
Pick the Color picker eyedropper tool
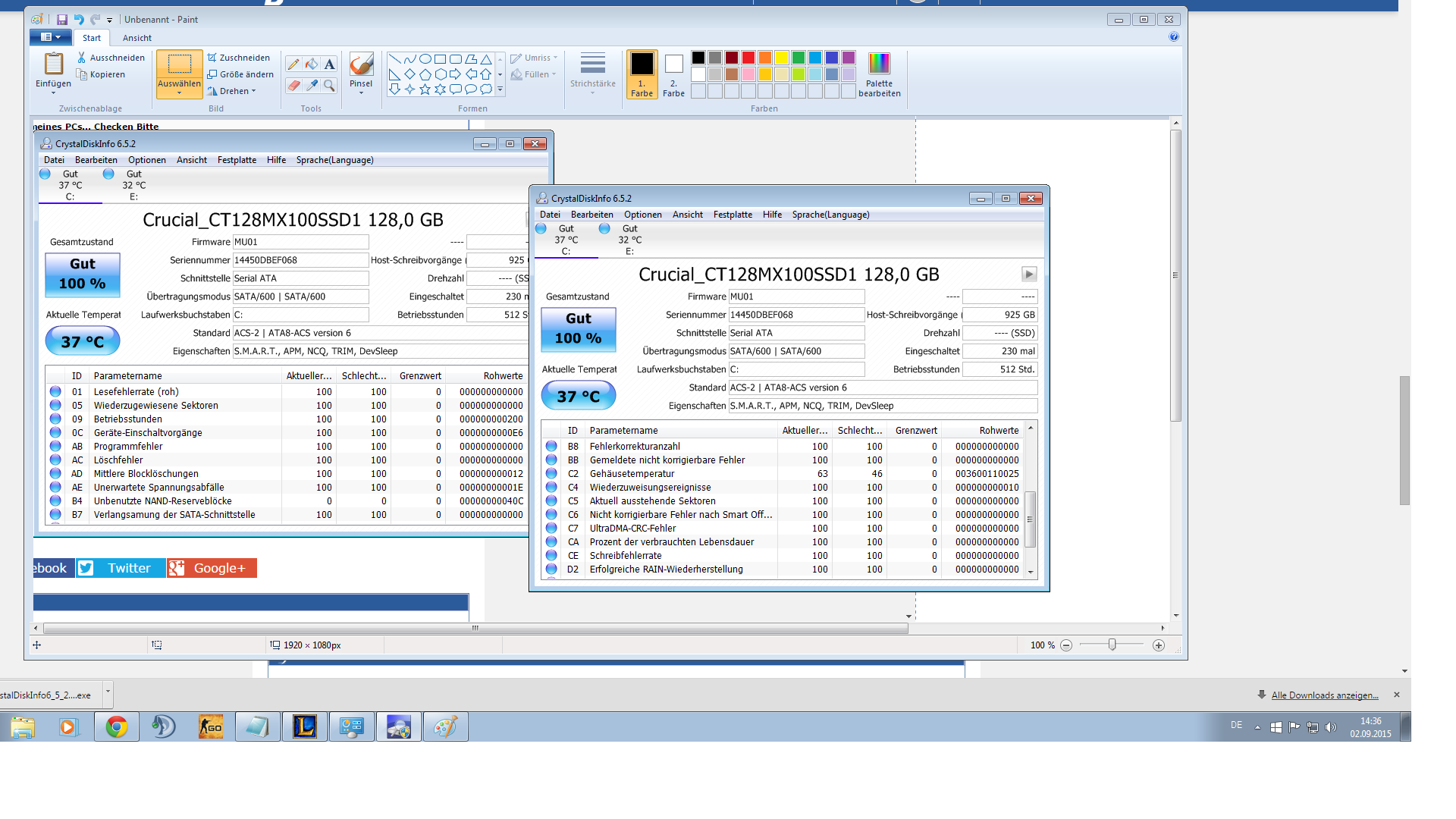click(x=312, y=86)
